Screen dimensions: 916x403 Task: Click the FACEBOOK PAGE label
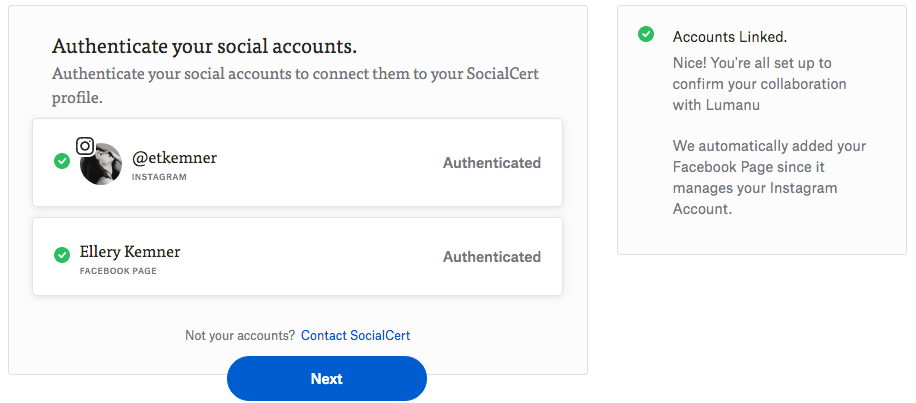click(118, 271)
